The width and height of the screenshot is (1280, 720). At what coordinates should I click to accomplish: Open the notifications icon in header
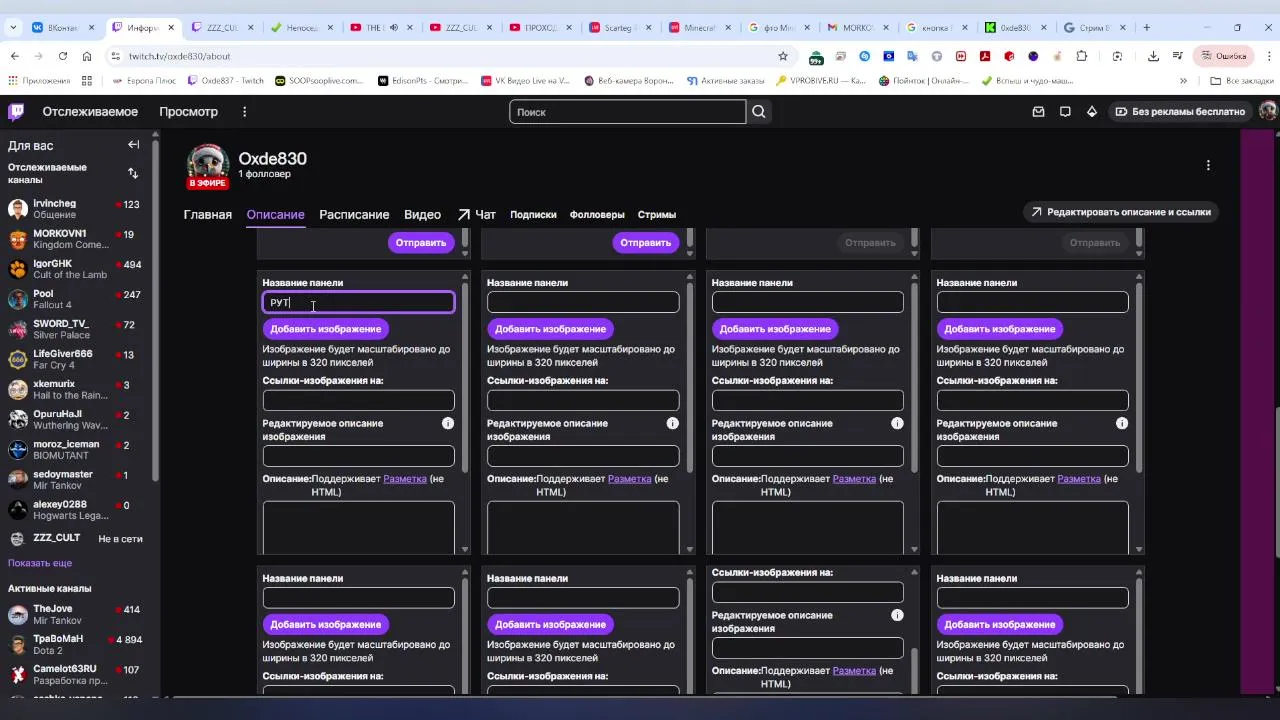[x=1065, y=112]
